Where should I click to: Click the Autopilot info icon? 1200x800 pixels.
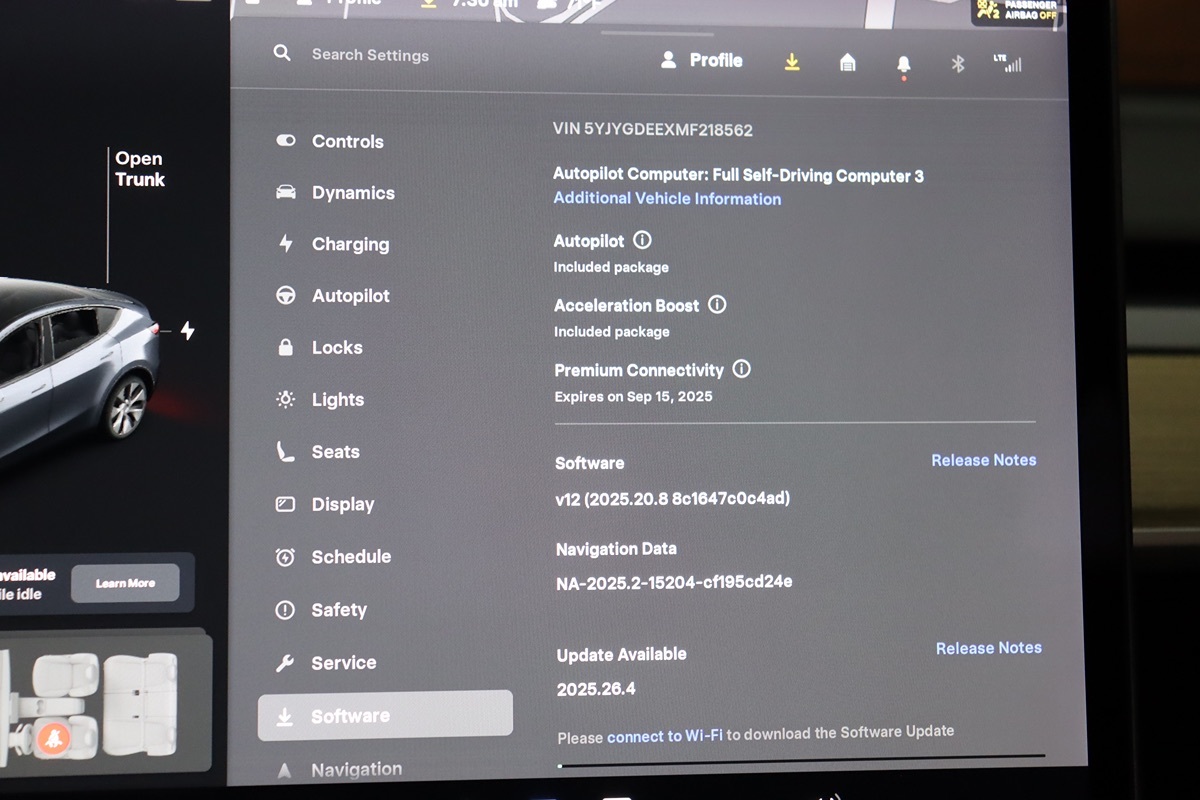[x=642, y=240]
